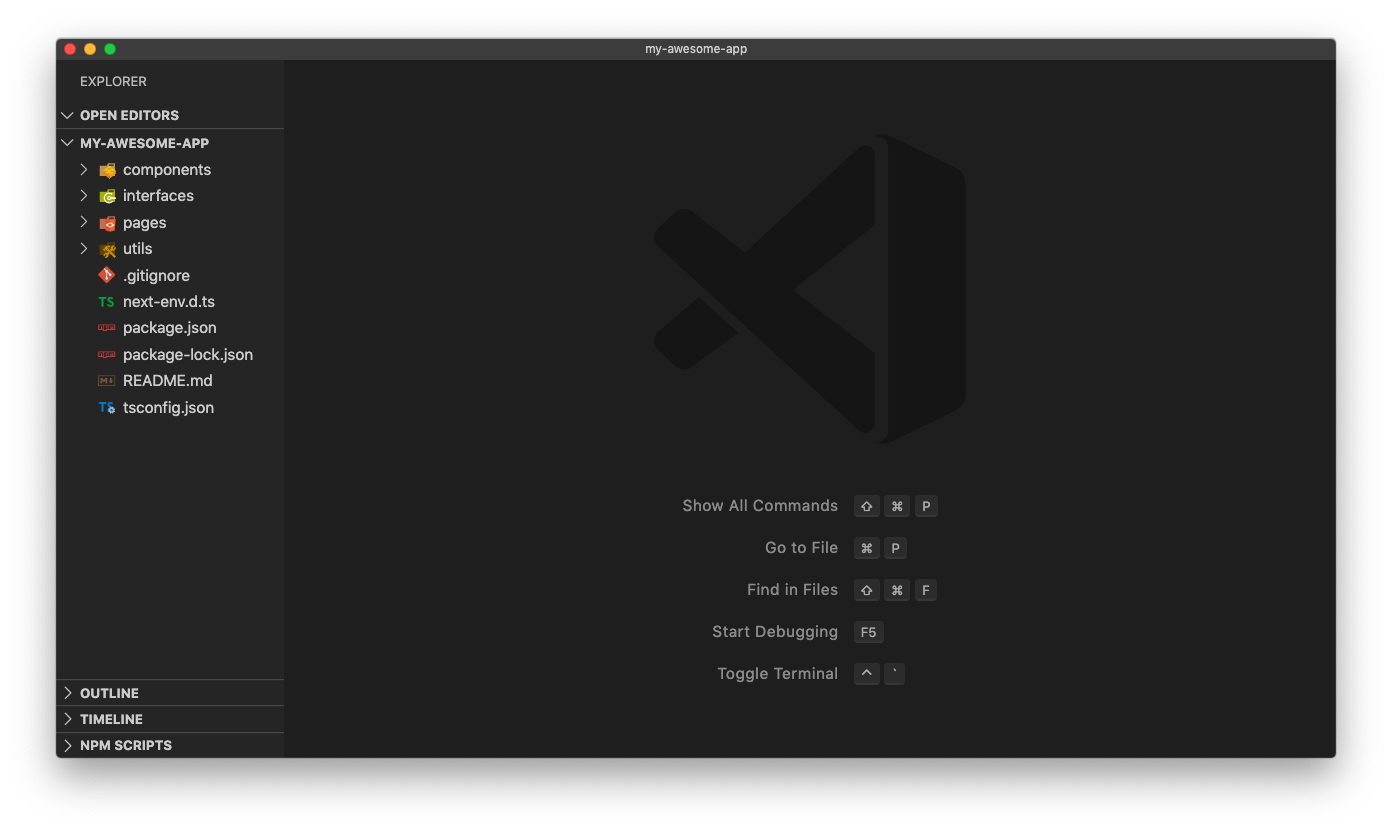Click the git icon beside .gitignore
Image resolution: width=1392 pixels, height=832 pixels.
[x=107, y=275]
